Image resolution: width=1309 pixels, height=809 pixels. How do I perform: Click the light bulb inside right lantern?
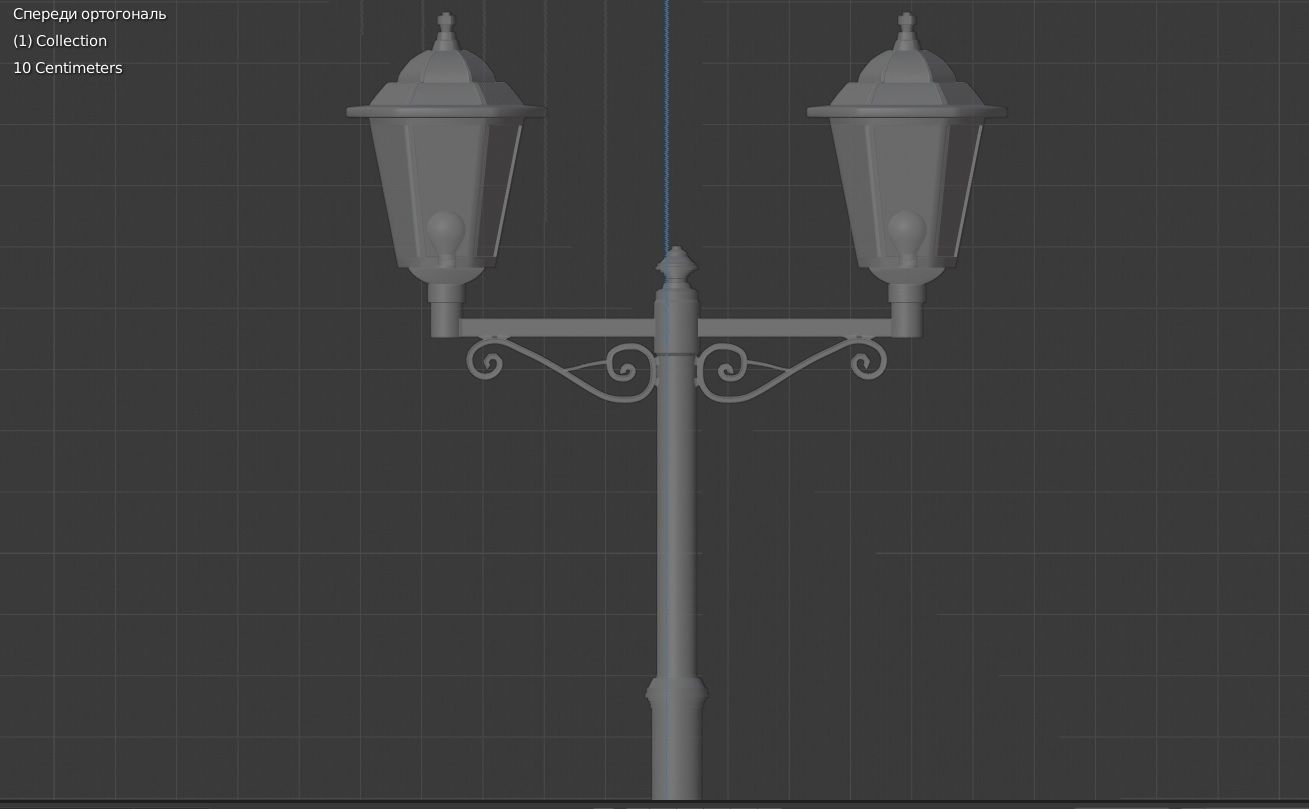pyautogui.click(x=907, y=236)
